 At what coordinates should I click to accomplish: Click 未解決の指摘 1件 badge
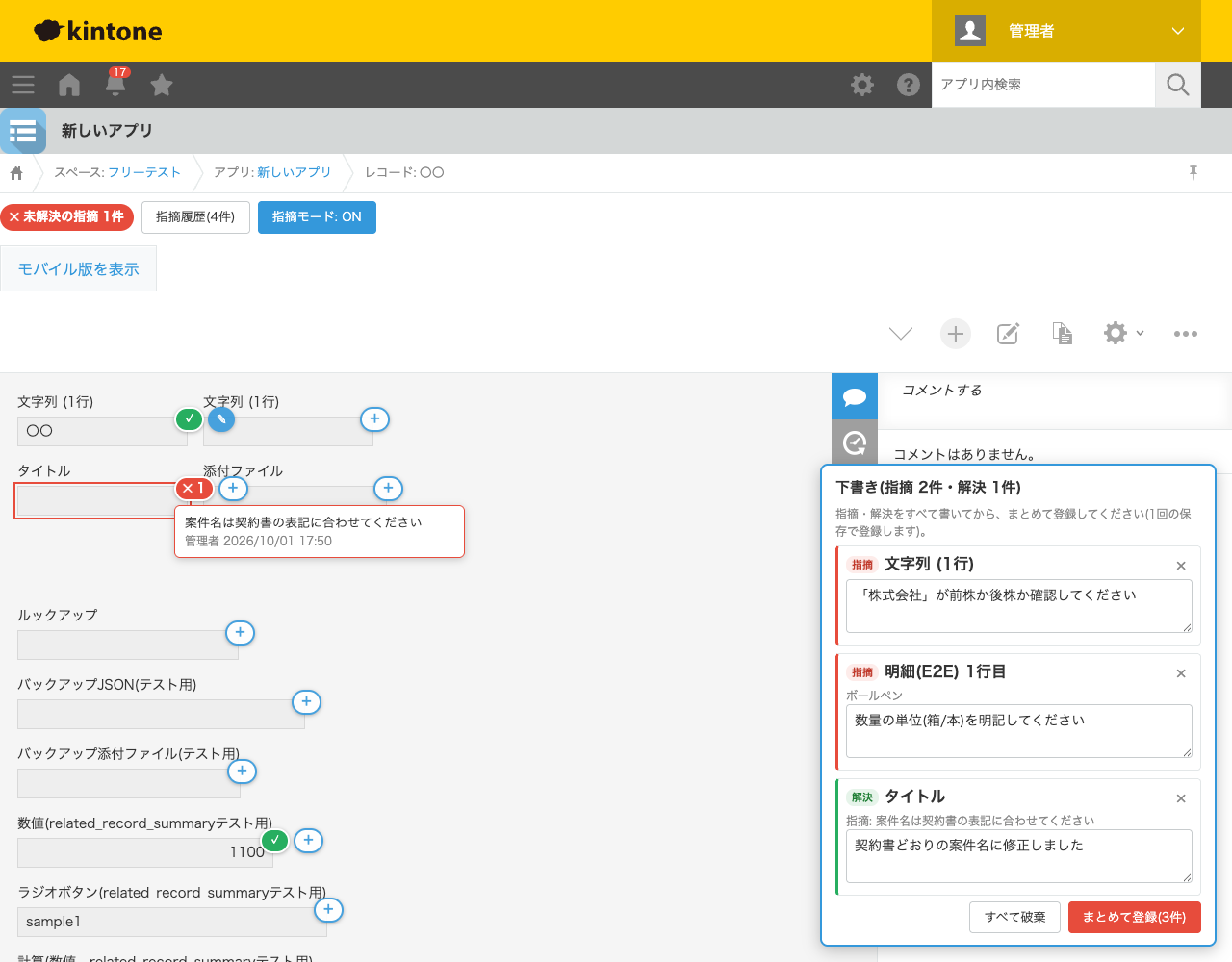pyautogui.click(x=66, y=217)
